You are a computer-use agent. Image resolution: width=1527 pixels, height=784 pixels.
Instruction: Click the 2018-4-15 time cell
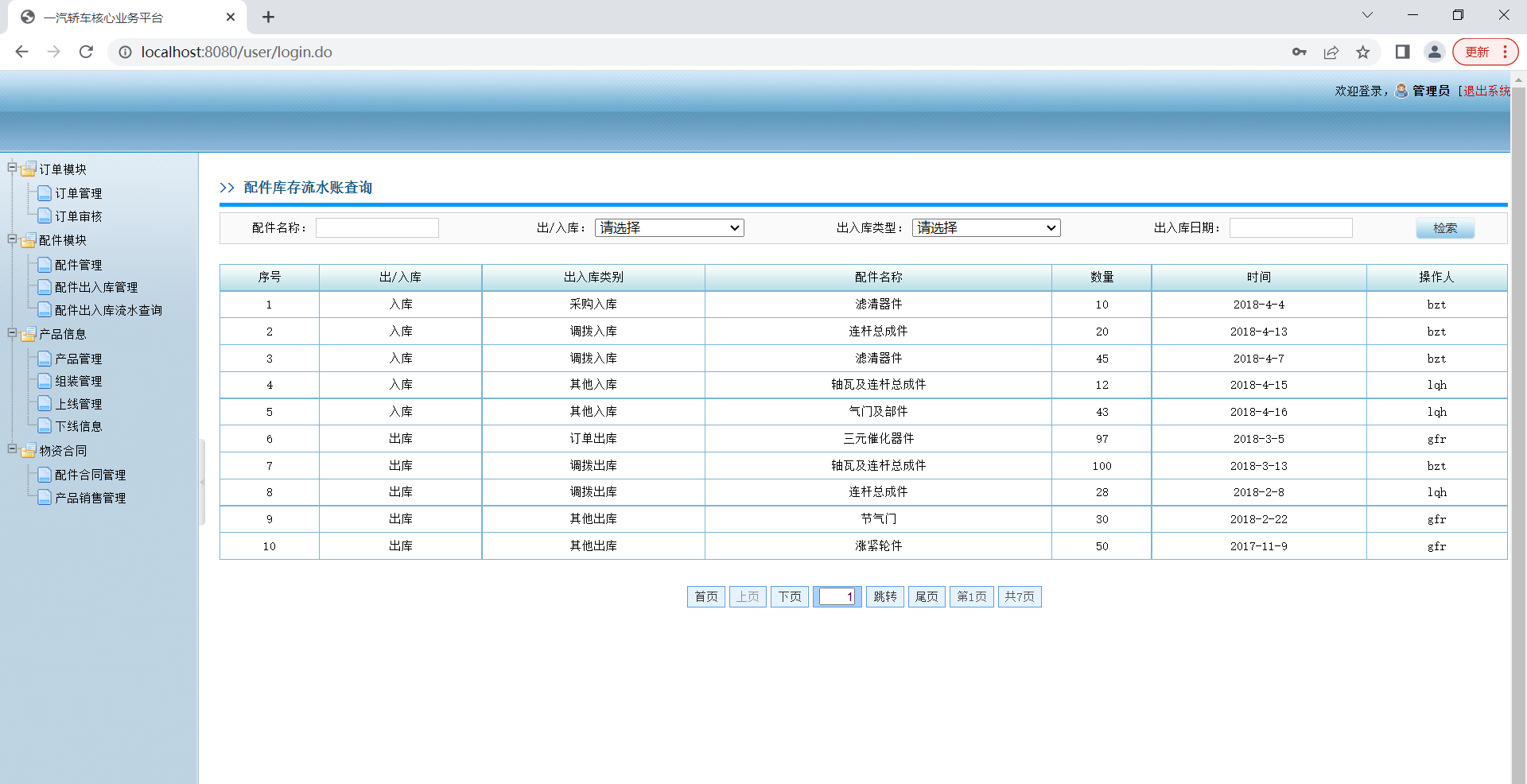1258,385
